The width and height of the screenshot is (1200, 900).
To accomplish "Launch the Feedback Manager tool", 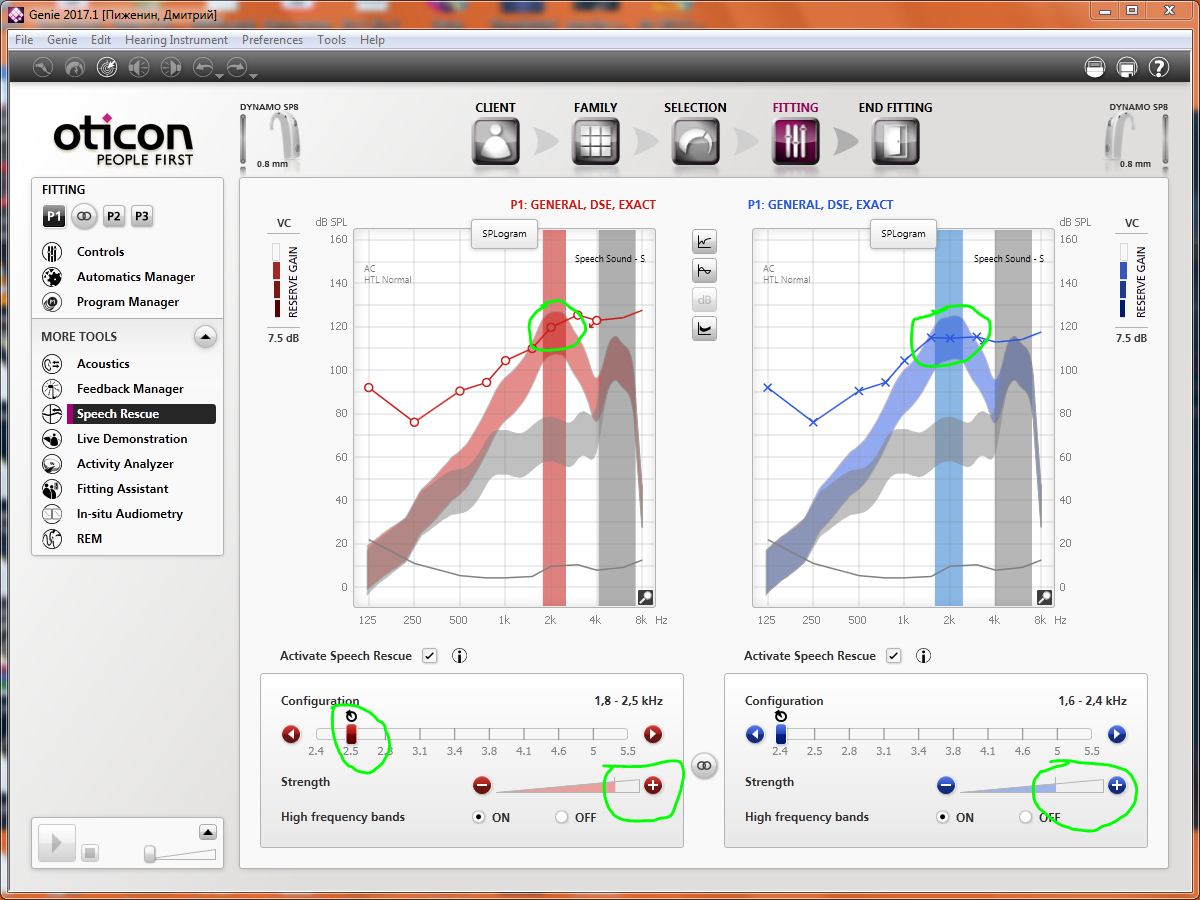I will click(130, 389).
